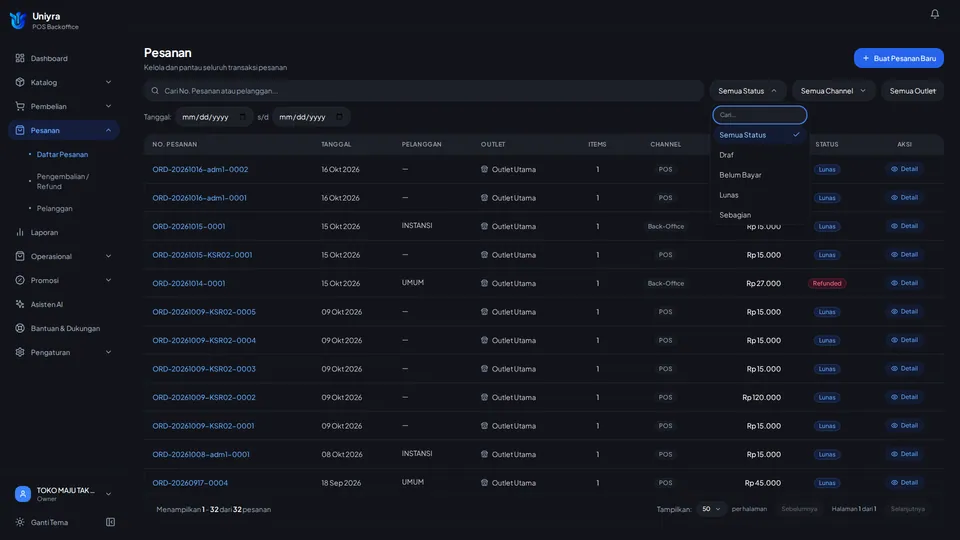Expand the Pembelian menu chevron
960x540 pixels.
pyautogui.click(x=108, y=106)
